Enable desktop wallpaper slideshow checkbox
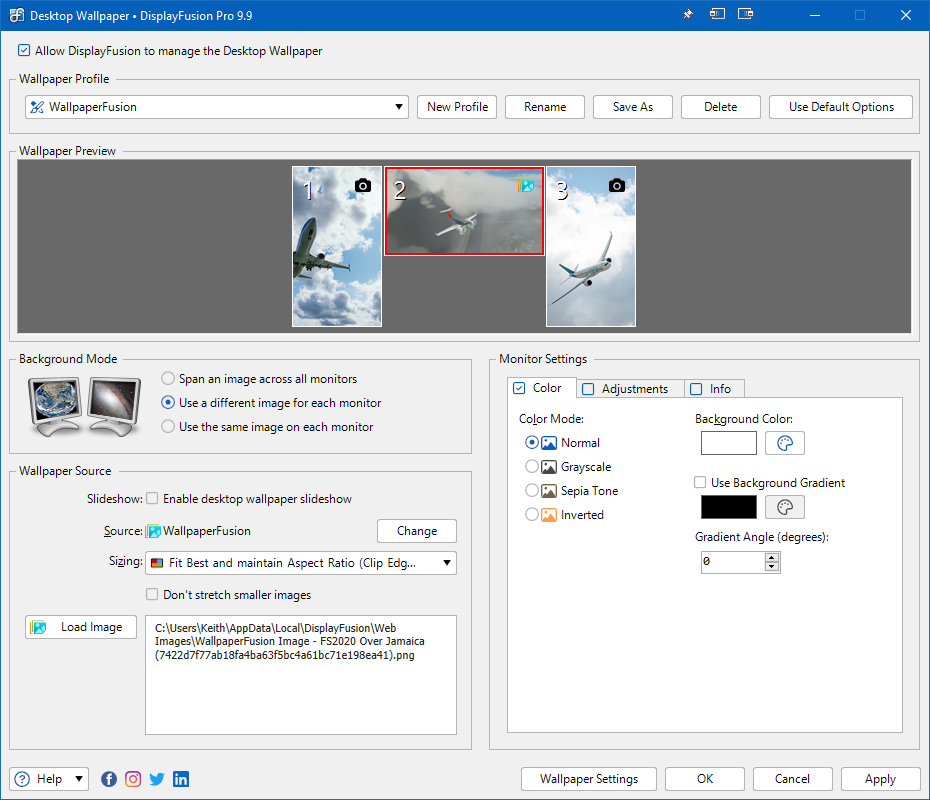The image size is (930, 800). [x=152, y=498]
